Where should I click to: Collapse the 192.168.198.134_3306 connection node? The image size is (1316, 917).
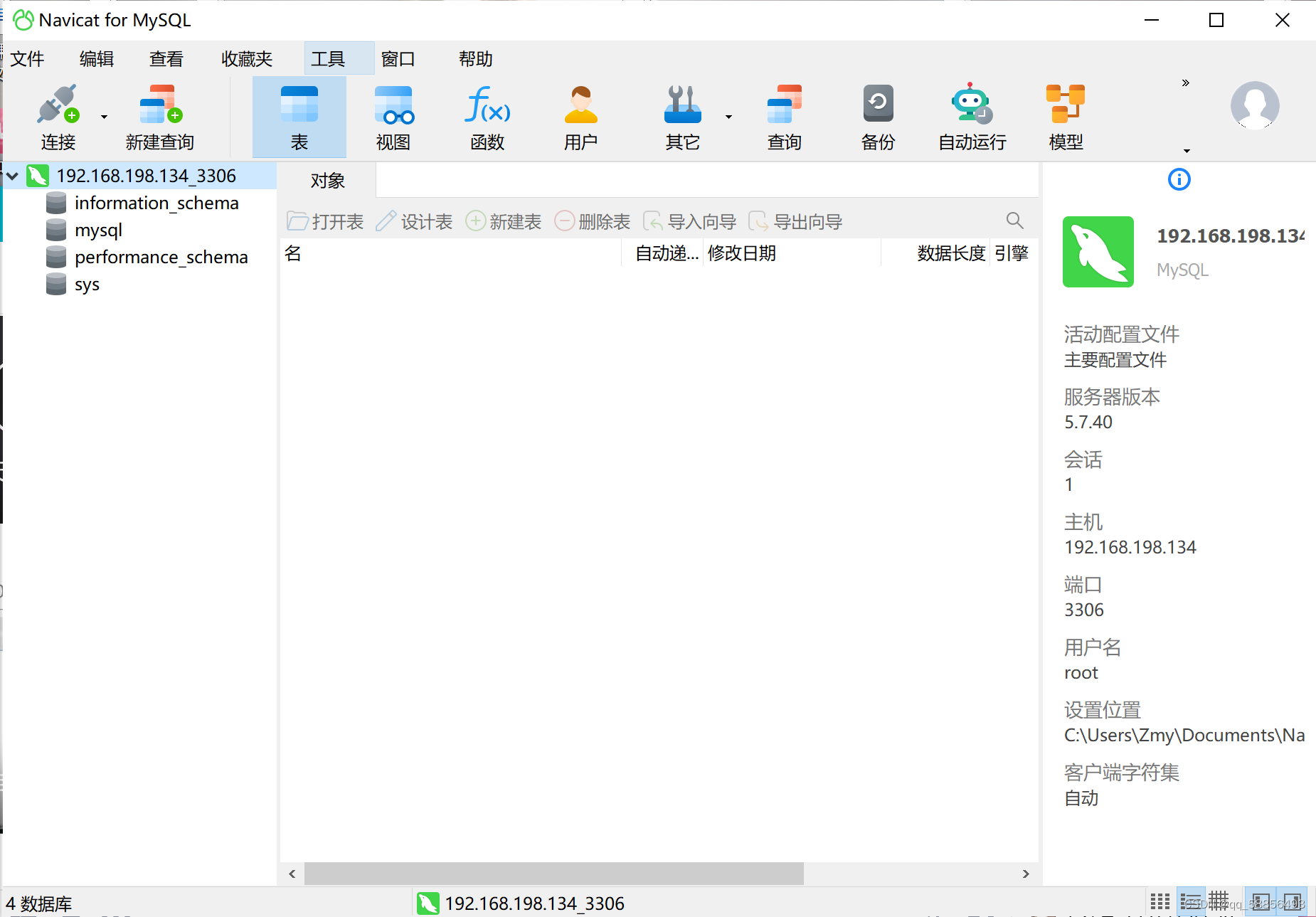13,176
